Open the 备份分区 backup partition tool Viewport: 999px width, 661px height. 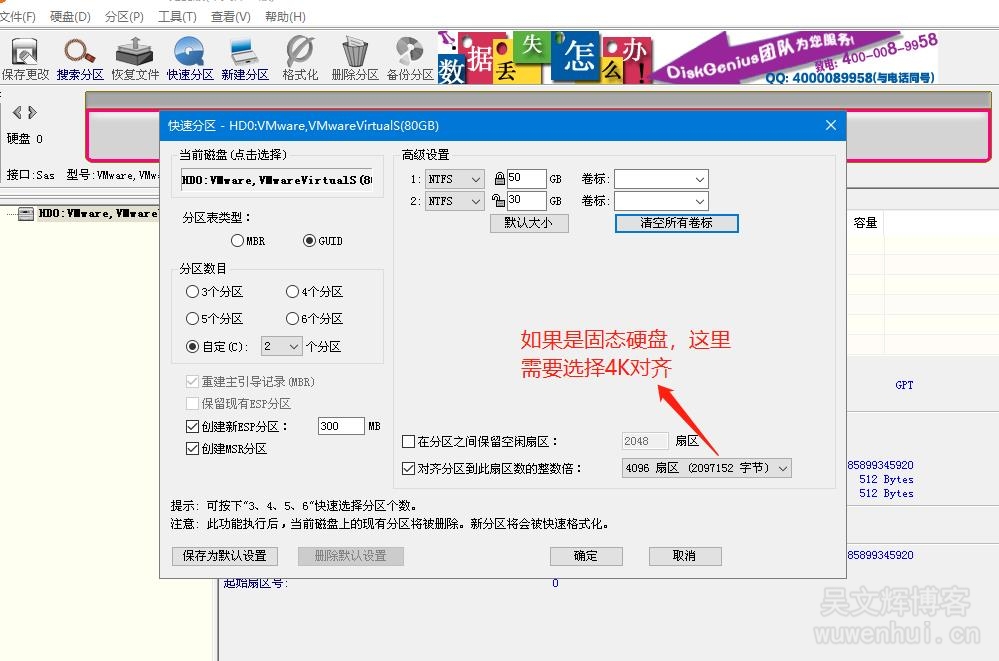pyautogui.click(x=409, y=58)
